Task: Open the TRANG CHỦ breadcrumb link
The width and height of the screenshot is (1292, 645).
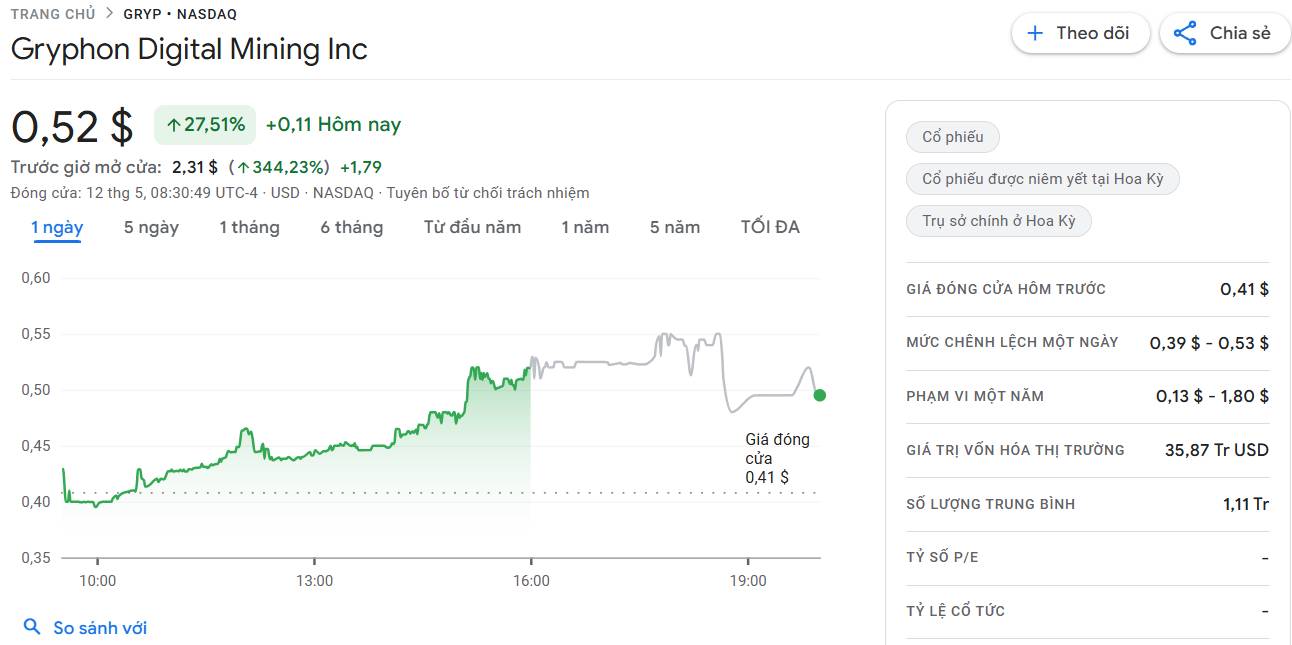Action: click(x=53, y=14)
